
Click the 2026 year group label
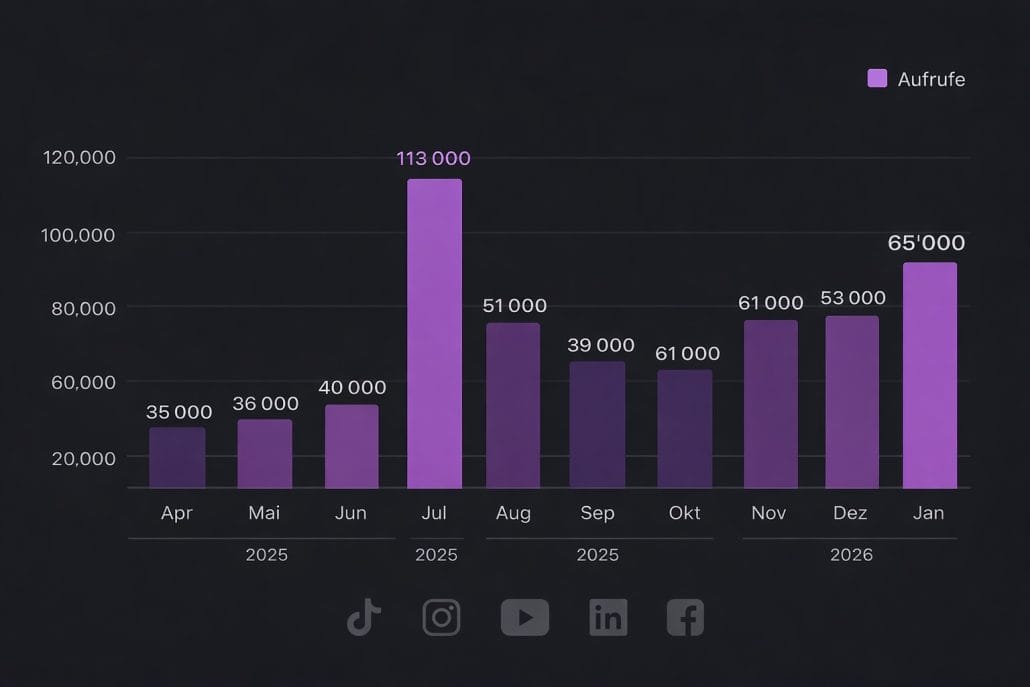(x=851, y=554)
